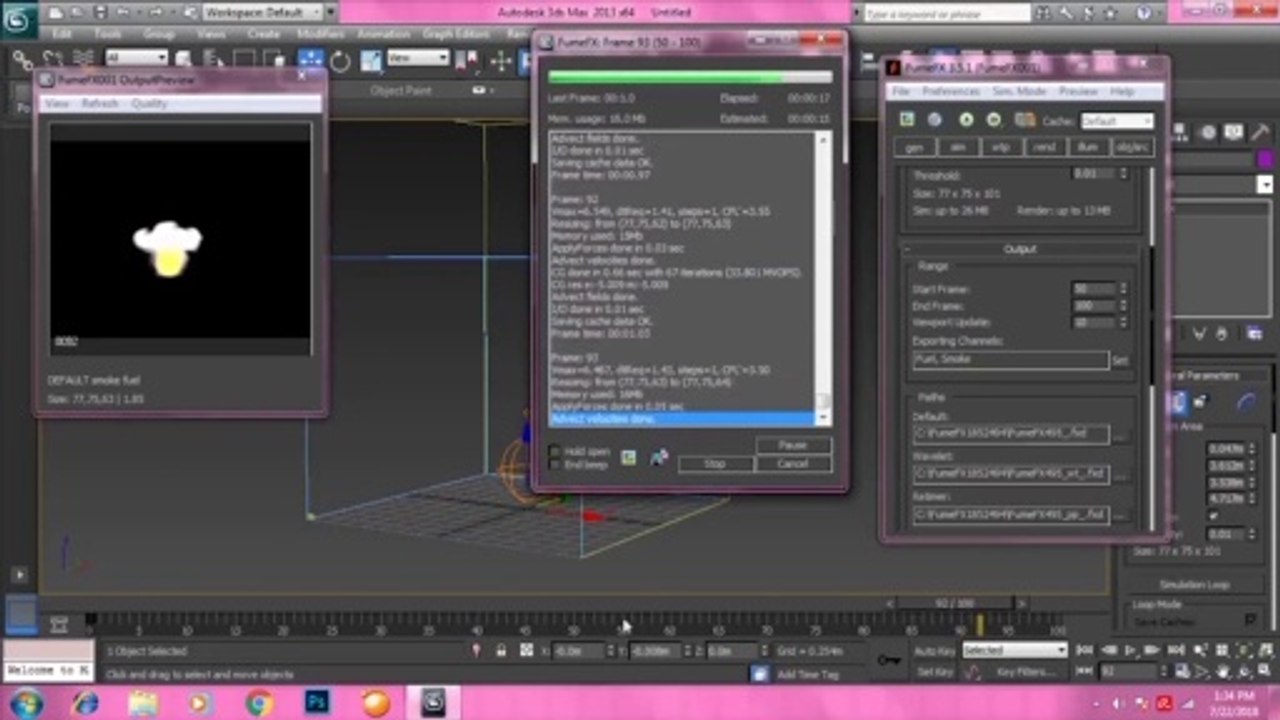
Task: Switch to the rend tab in FumeFX
Action: click(1044, 147)
